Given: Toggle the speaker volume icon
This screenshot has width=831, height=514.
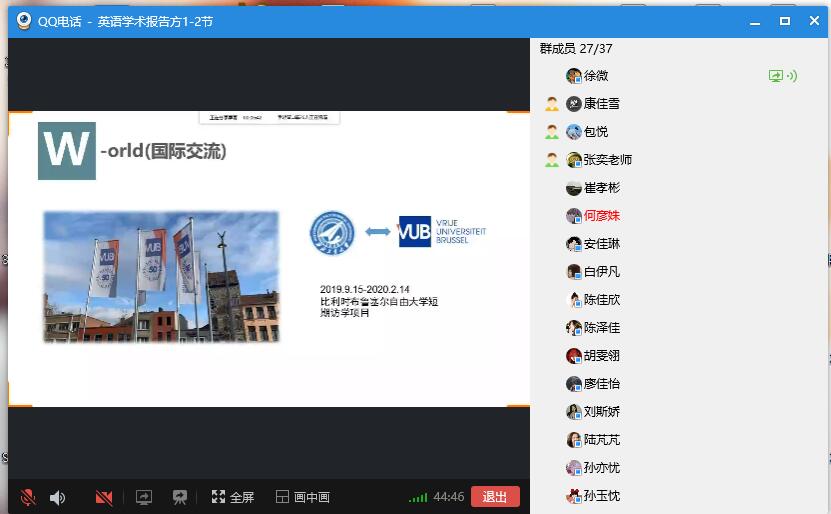Looking at the screenshot, I should (x=58, y=497).
